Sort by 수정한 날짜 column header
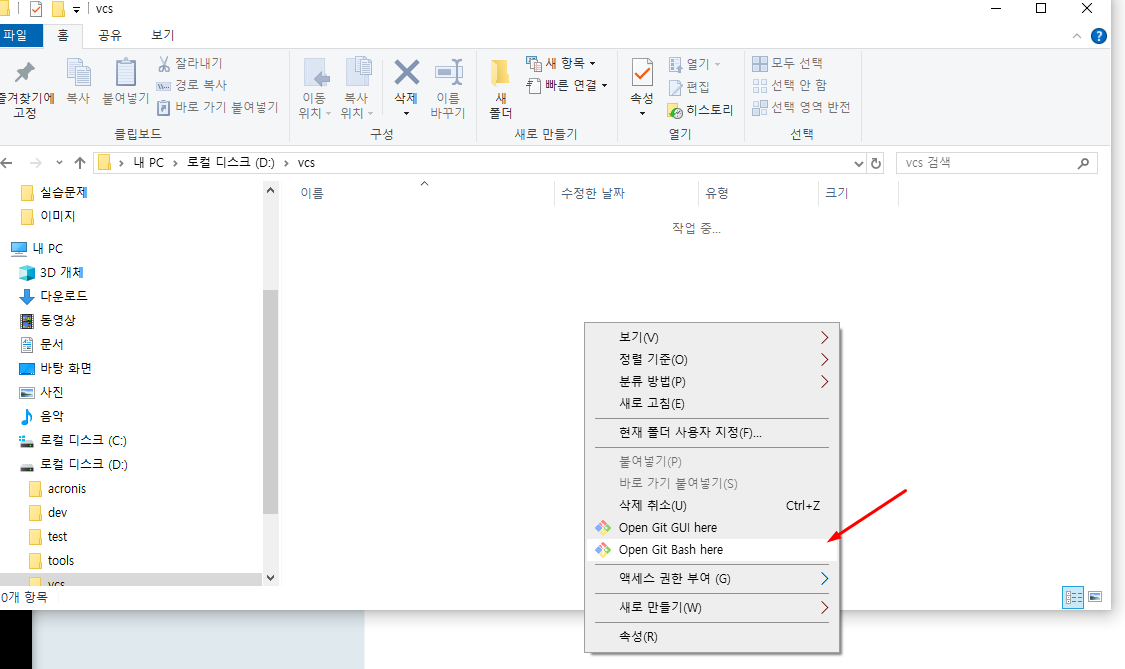The image size is (1125, 669). pos(593,193)
